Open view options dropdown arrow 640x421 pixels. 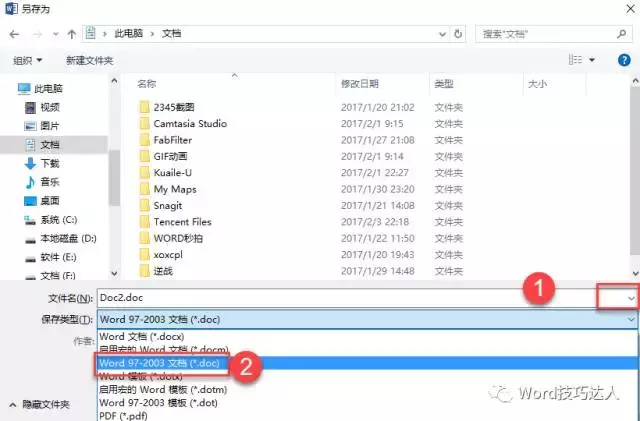[x=591, y=60]
